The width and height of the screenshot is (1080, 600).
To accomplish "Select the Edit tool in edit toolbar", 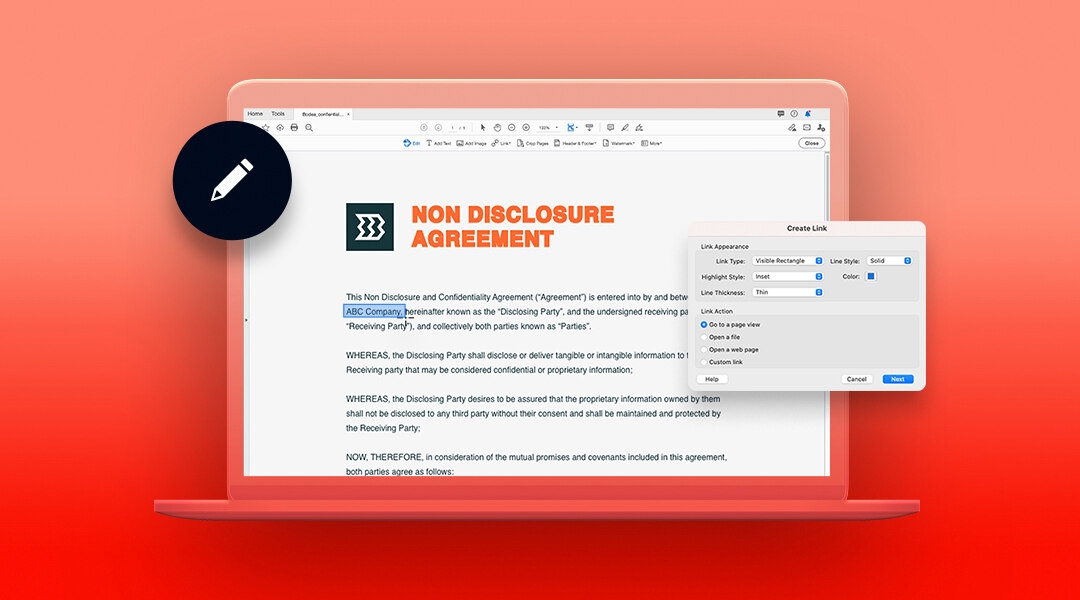I will (412, 143).
